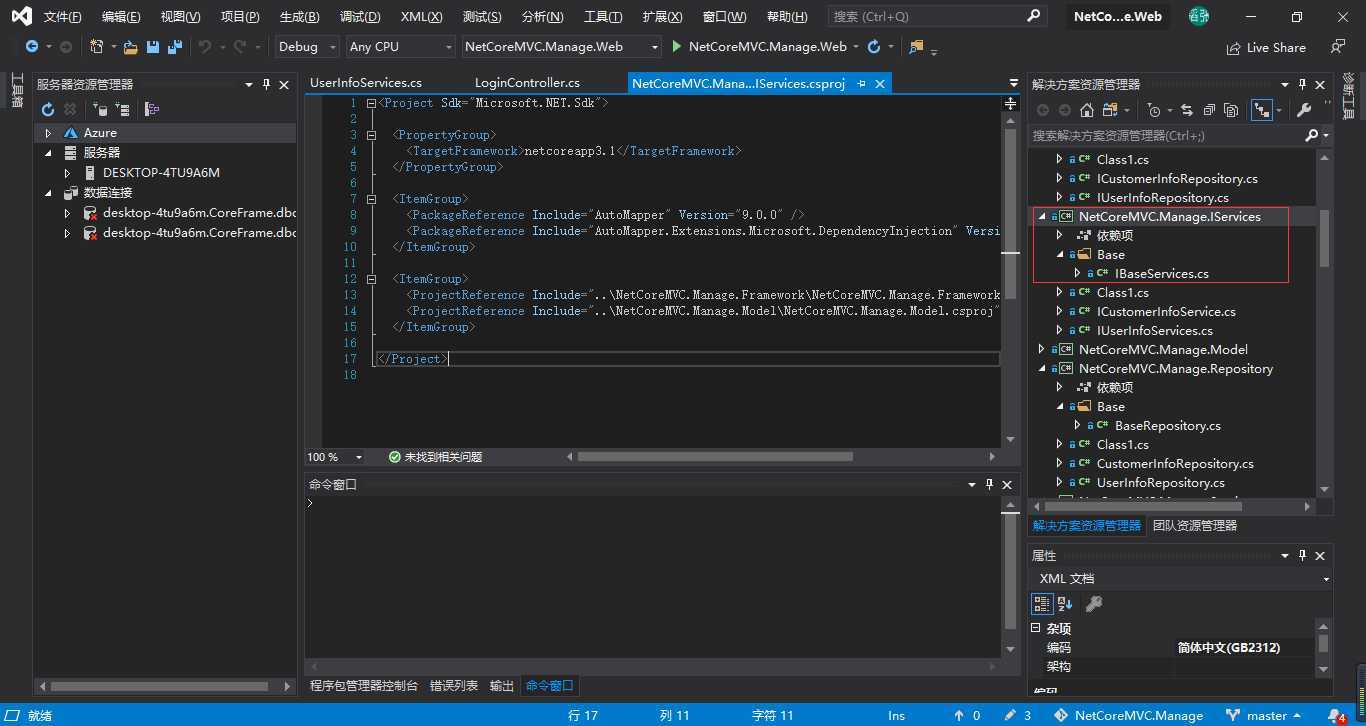
Task: Switch to LoginController.cs tab
Action: (x=527, y=83)
